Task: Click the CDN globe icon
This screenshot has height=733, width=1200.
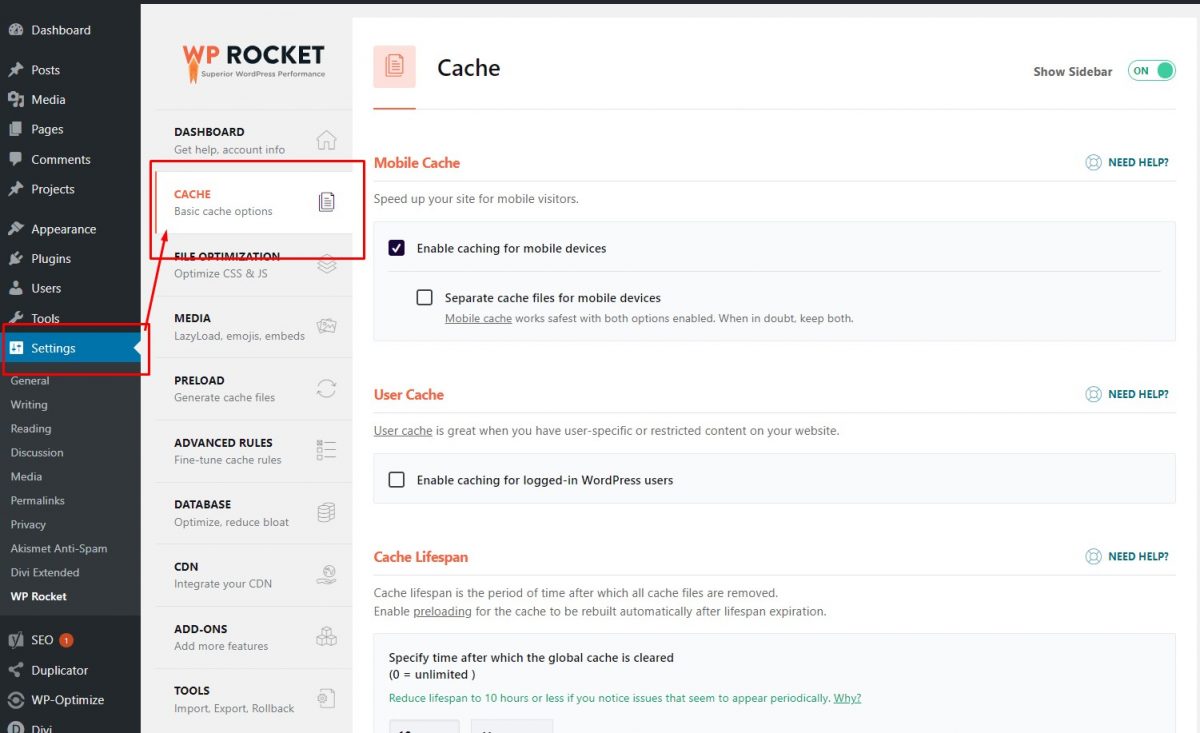Action: pyautogui.click(x=326, y=574)
